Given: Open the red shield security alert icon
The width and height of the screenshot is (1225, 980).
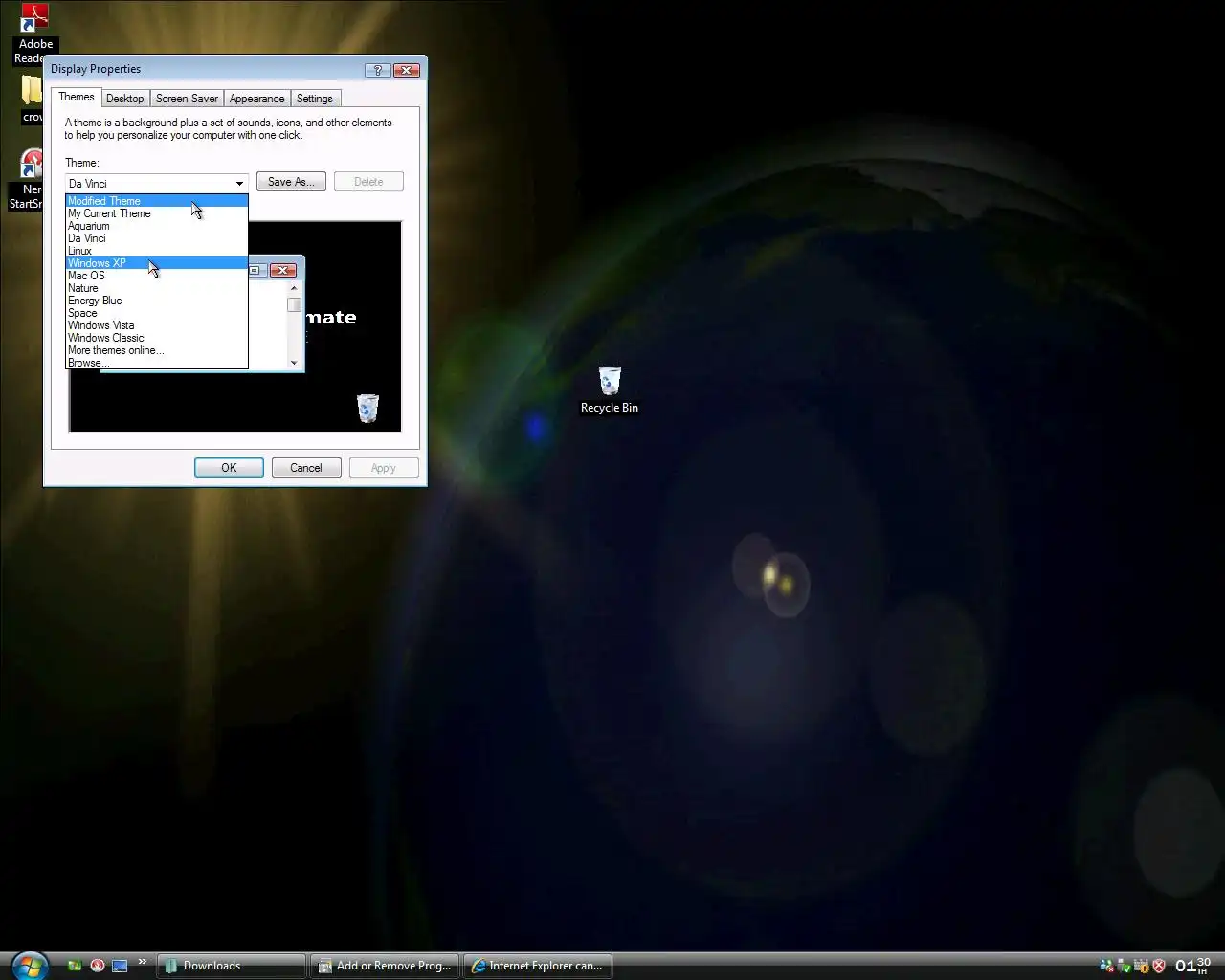Looking at the screenshot, I should pos(1159,966).
